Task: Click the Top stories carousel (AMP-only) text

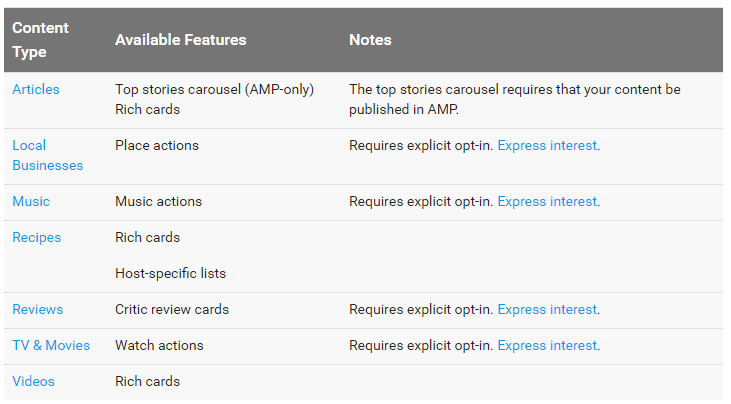Action: point(214,89)
